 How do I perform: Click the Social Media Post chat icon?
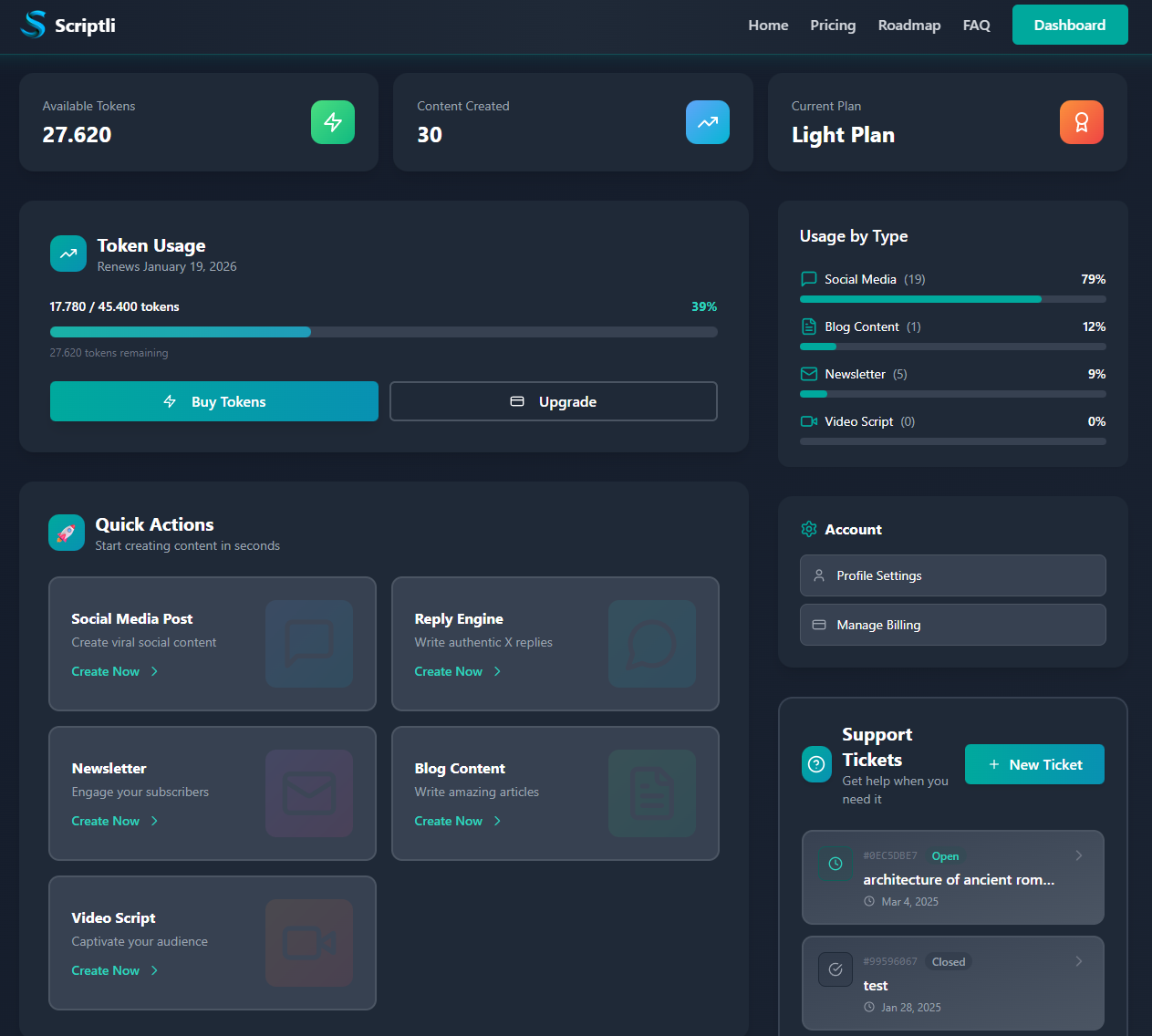click(309, 644)
